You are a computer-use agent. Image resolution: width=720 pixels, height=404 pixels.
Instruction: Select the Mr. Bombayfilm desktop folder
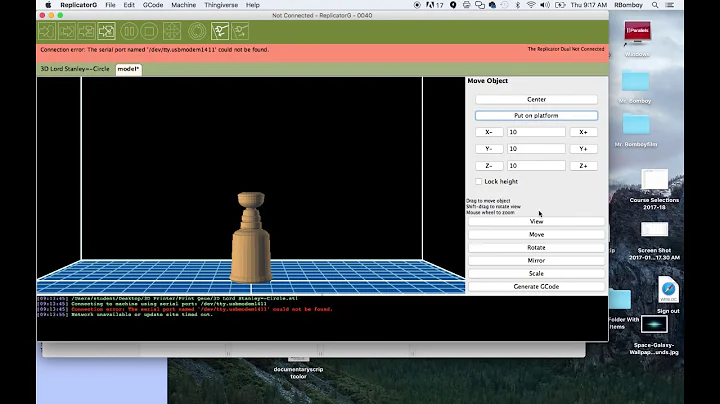tap(636, 125)
